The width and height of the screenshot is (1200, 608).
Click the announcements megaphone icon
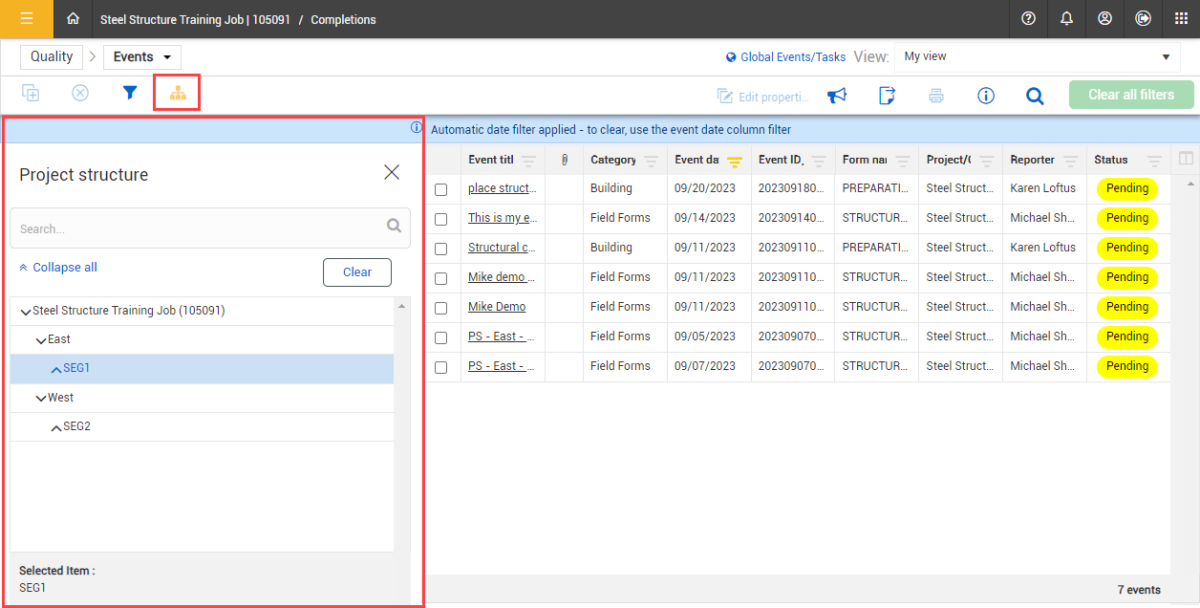click(837, 96)
